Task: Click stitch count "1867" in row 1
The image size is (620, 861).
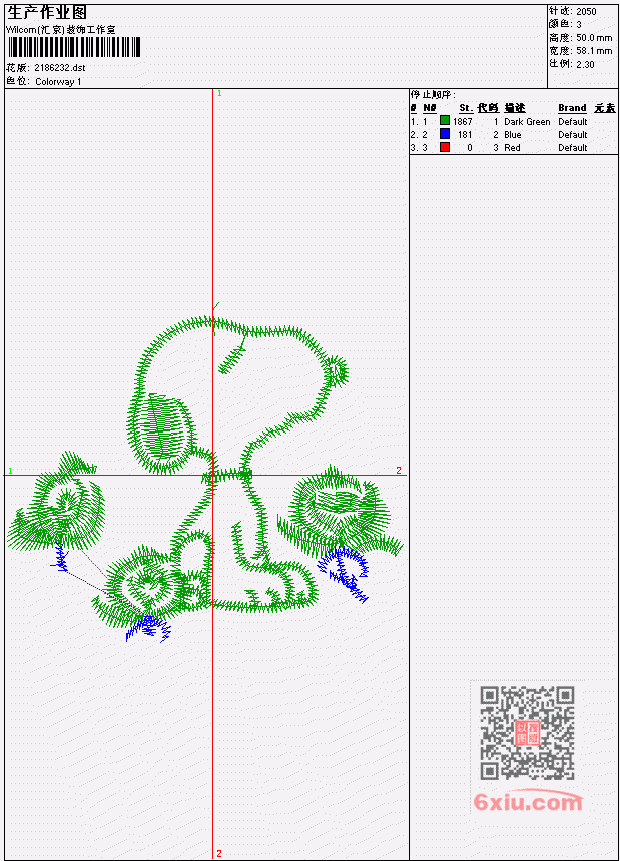Action: 462,122
